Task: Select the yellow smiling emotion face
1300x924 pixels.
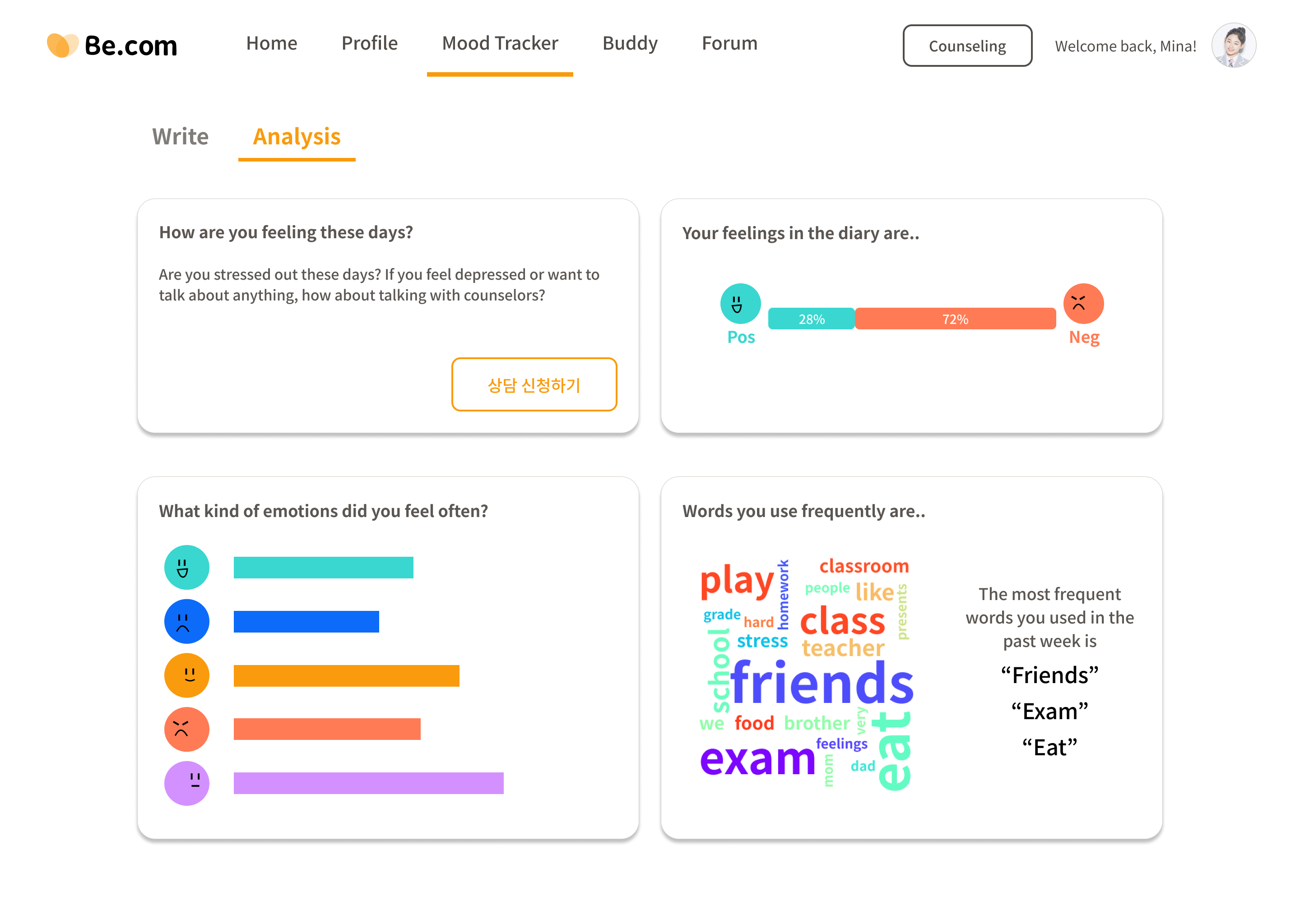Action: [187, 675]
